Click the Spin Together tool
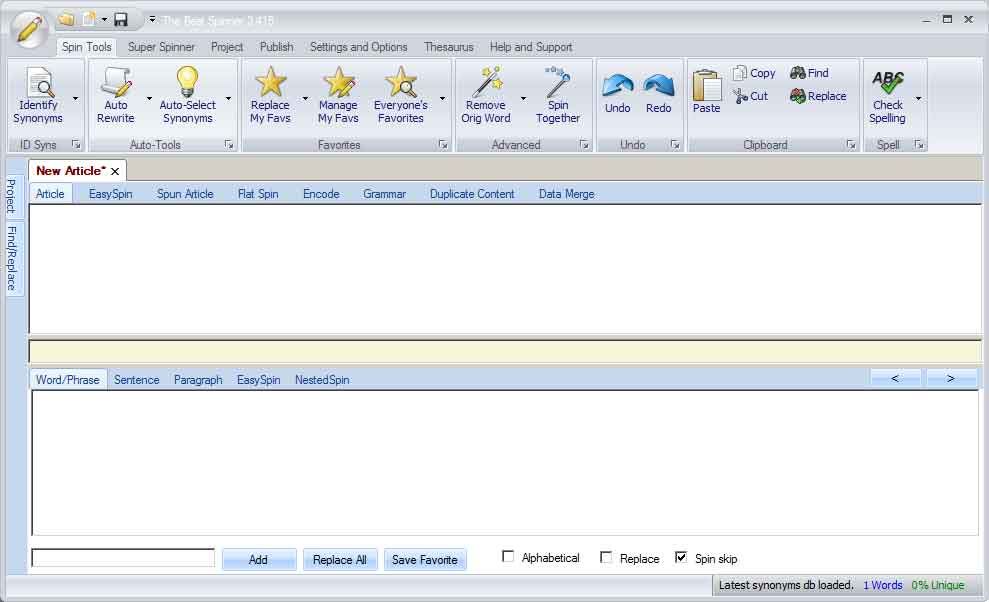 click(558, 95)
